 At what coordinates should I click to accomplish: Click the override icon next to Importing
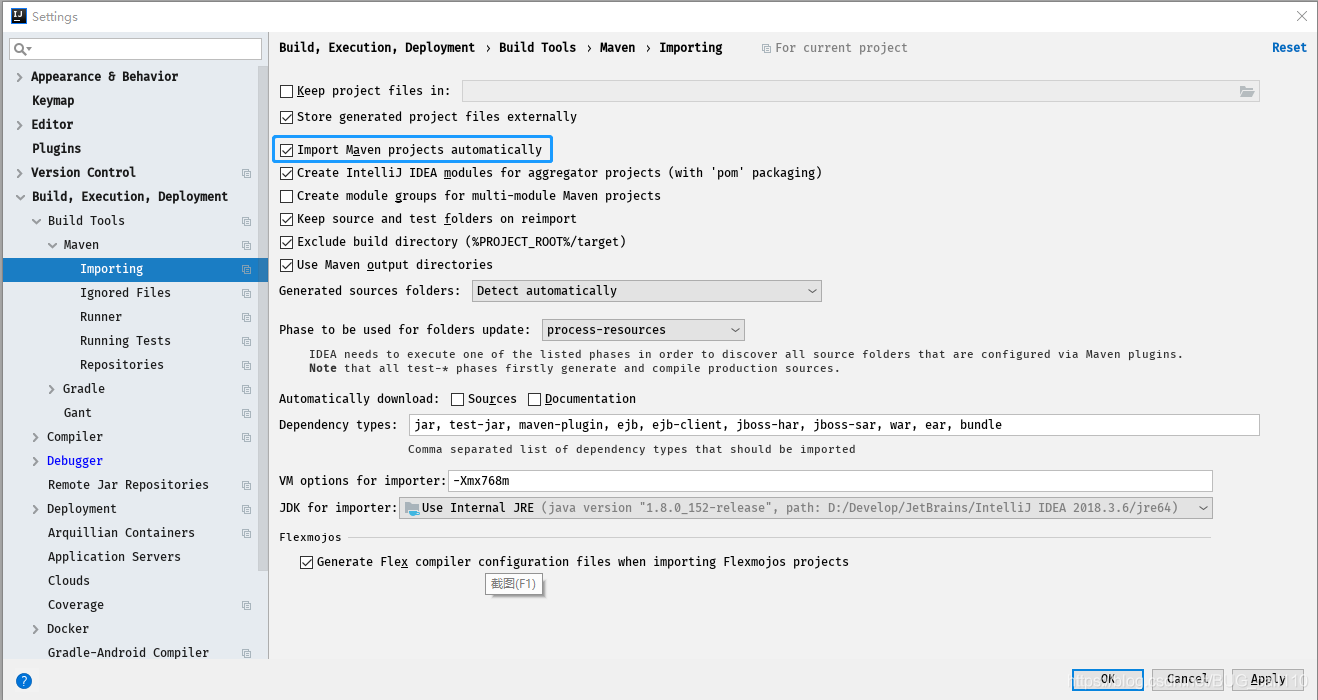246,268
